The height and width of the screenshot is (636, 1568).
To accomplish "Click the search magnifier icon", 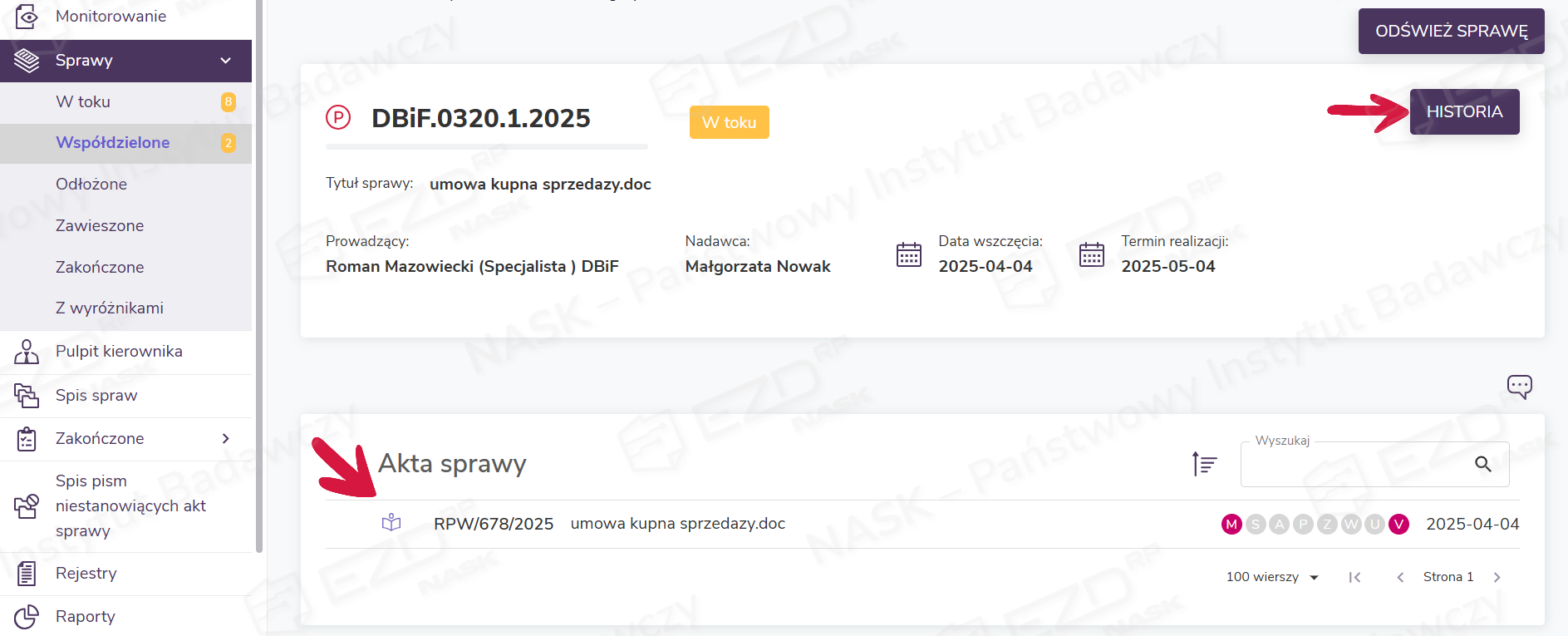I will pyautogui.click(x=1482, y=464).
